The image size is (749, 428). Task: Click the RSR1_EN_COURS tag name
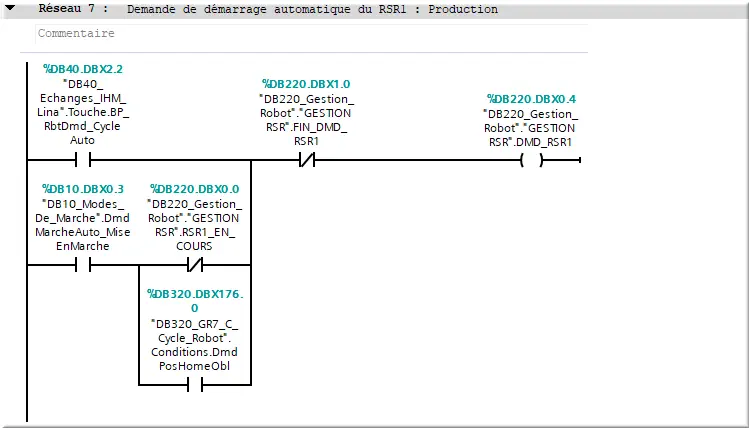coord(194,225)
